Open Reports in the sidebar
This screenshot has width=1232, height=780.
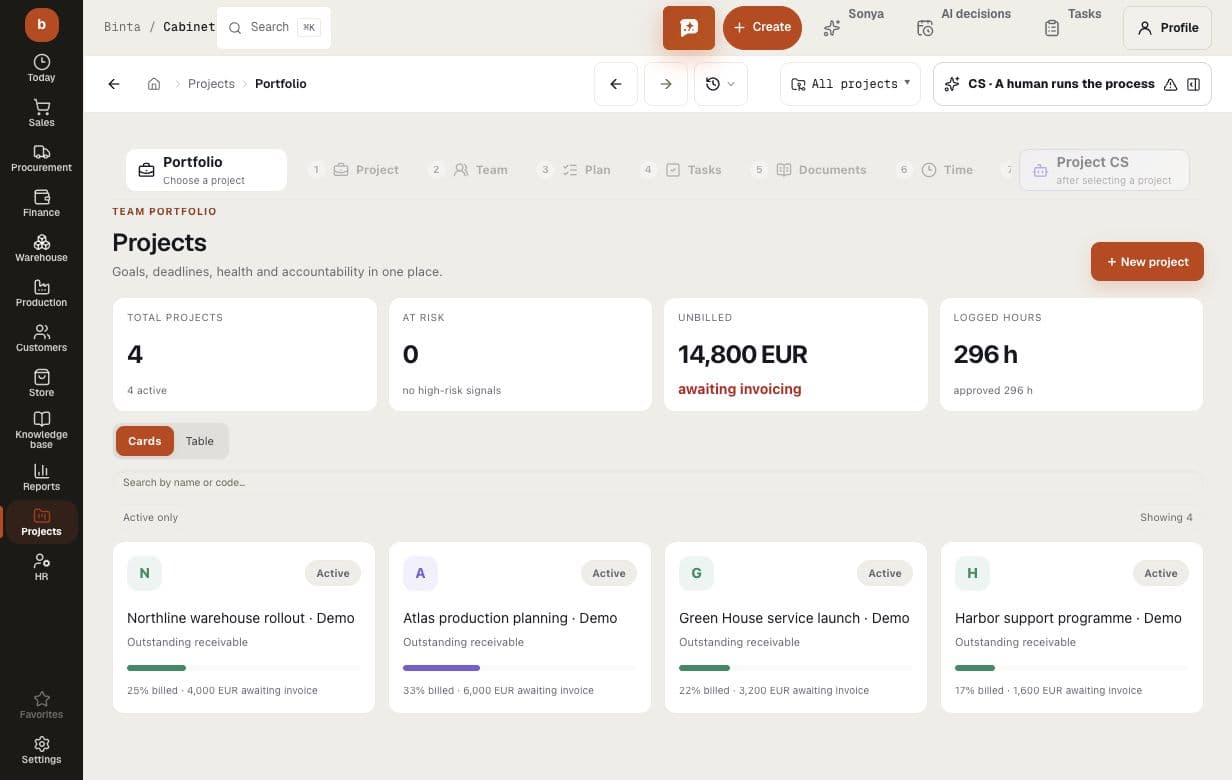click(41, 477)
